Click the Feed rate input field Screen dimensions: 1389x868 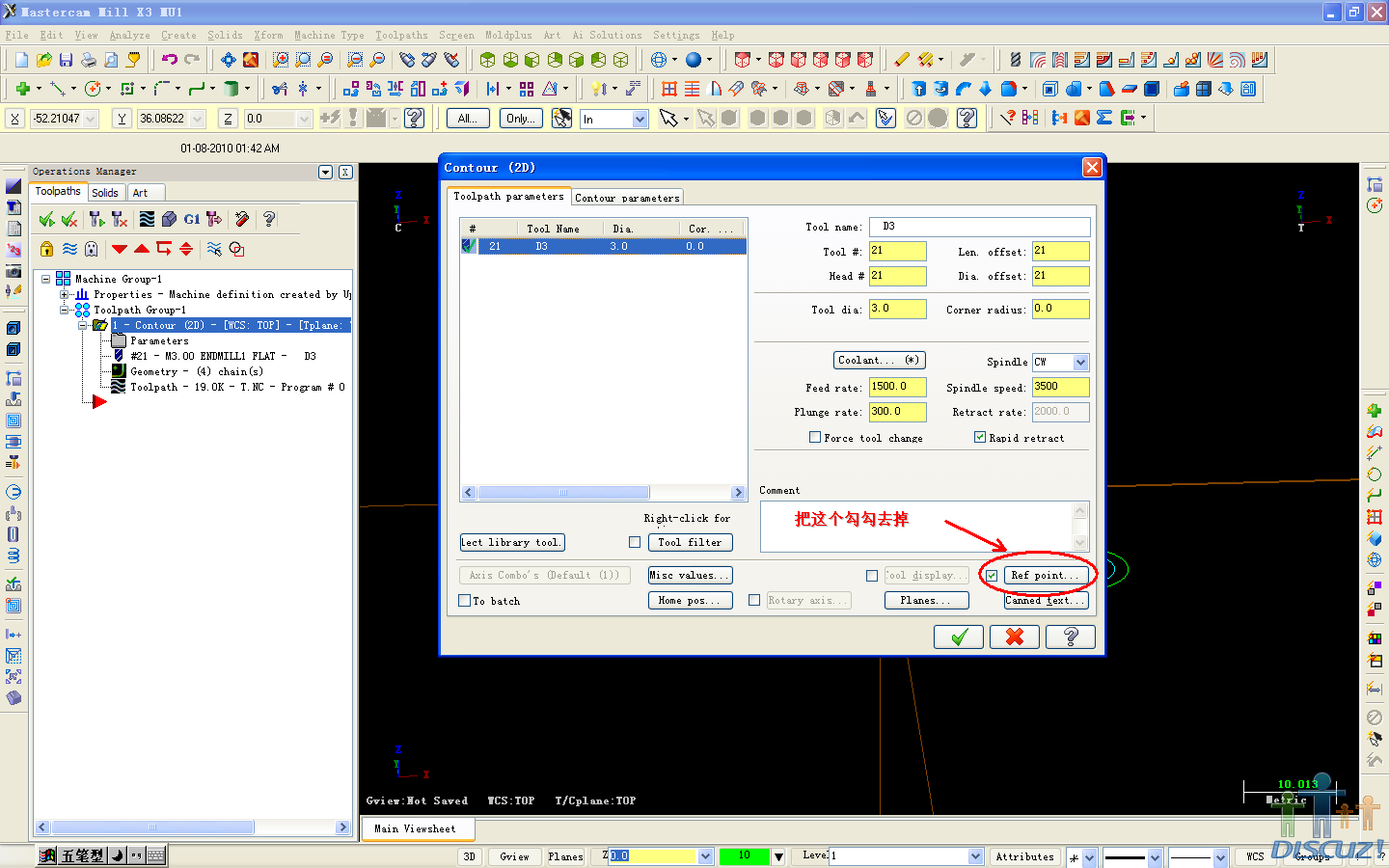point(897,387)
